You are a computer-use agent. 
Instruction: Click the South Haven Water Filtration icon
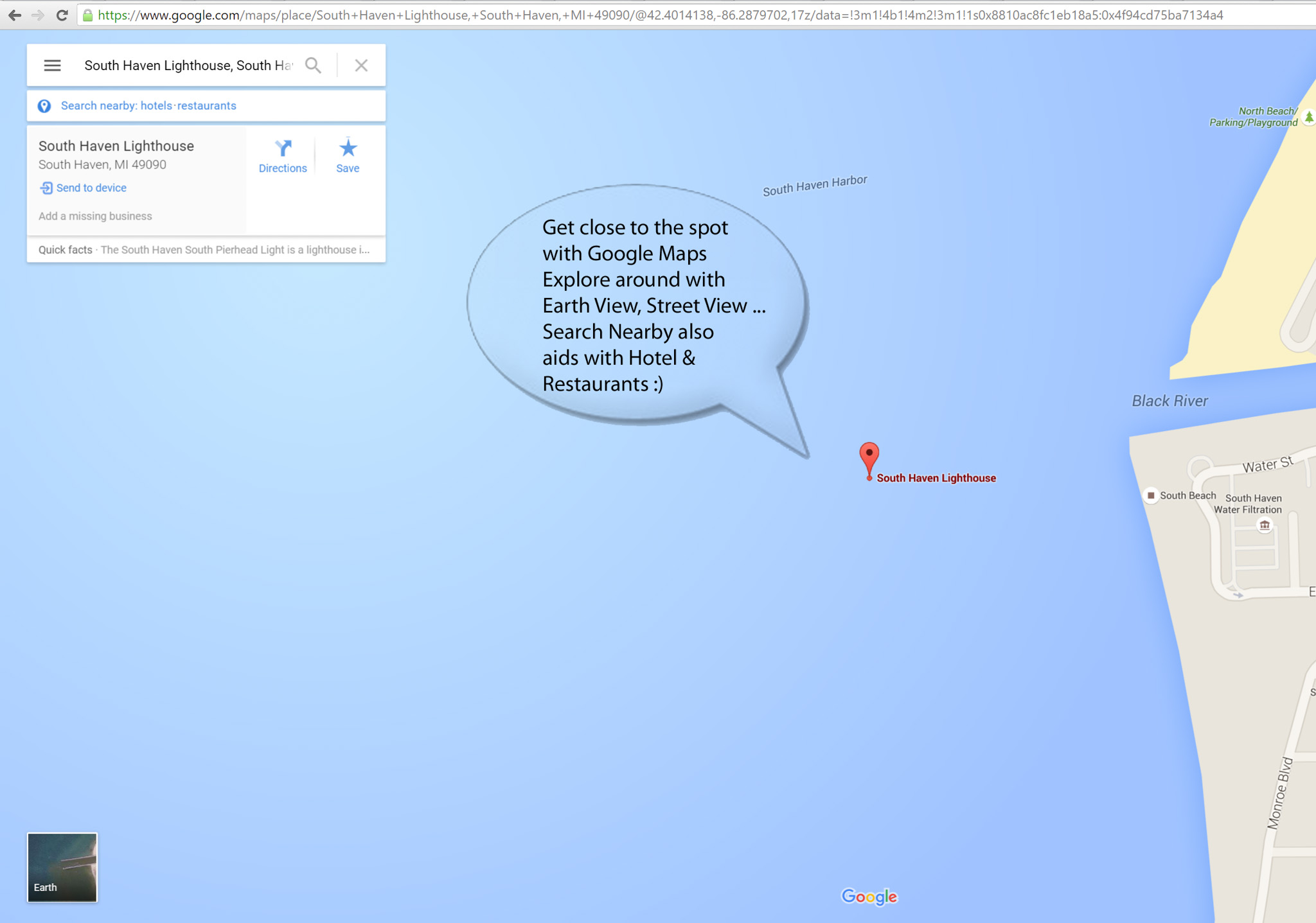[x=1265, y=525]
